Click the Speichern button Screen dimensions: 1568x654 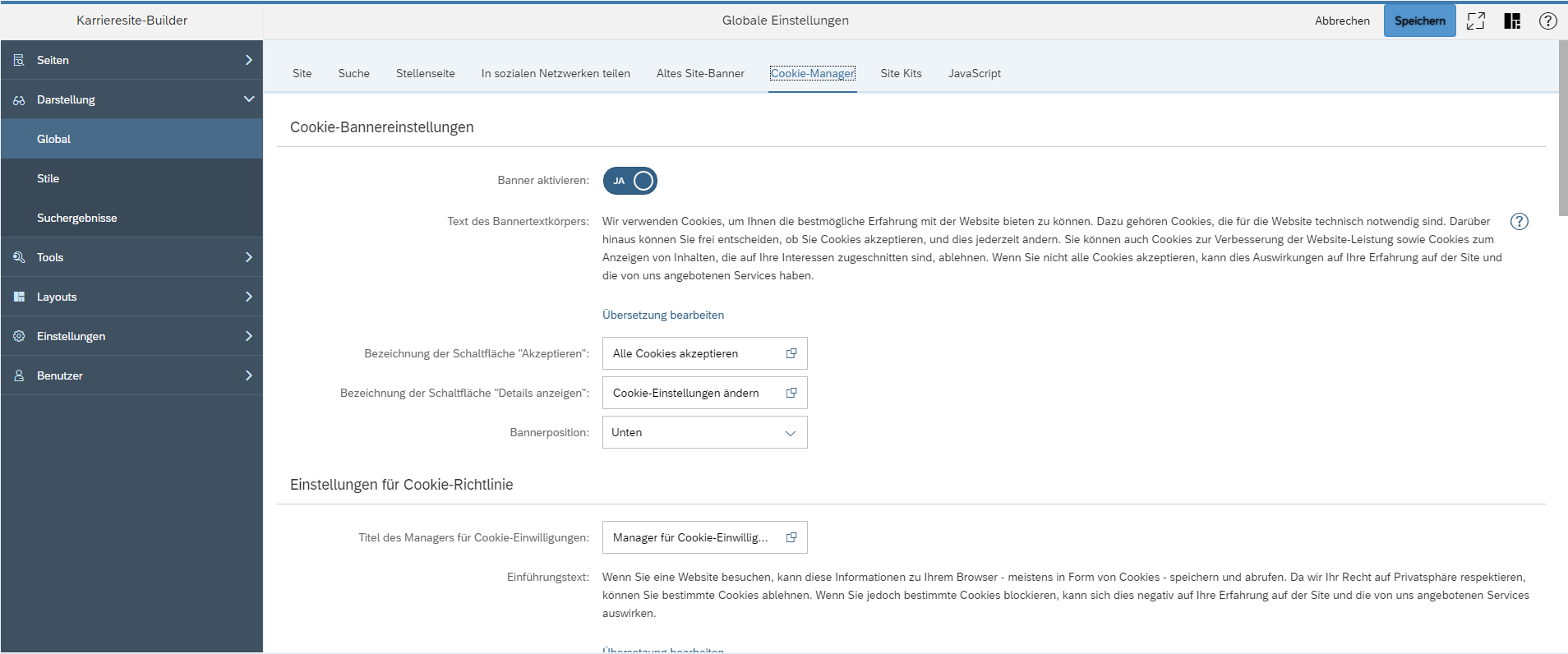click(x=1420, y=21)
